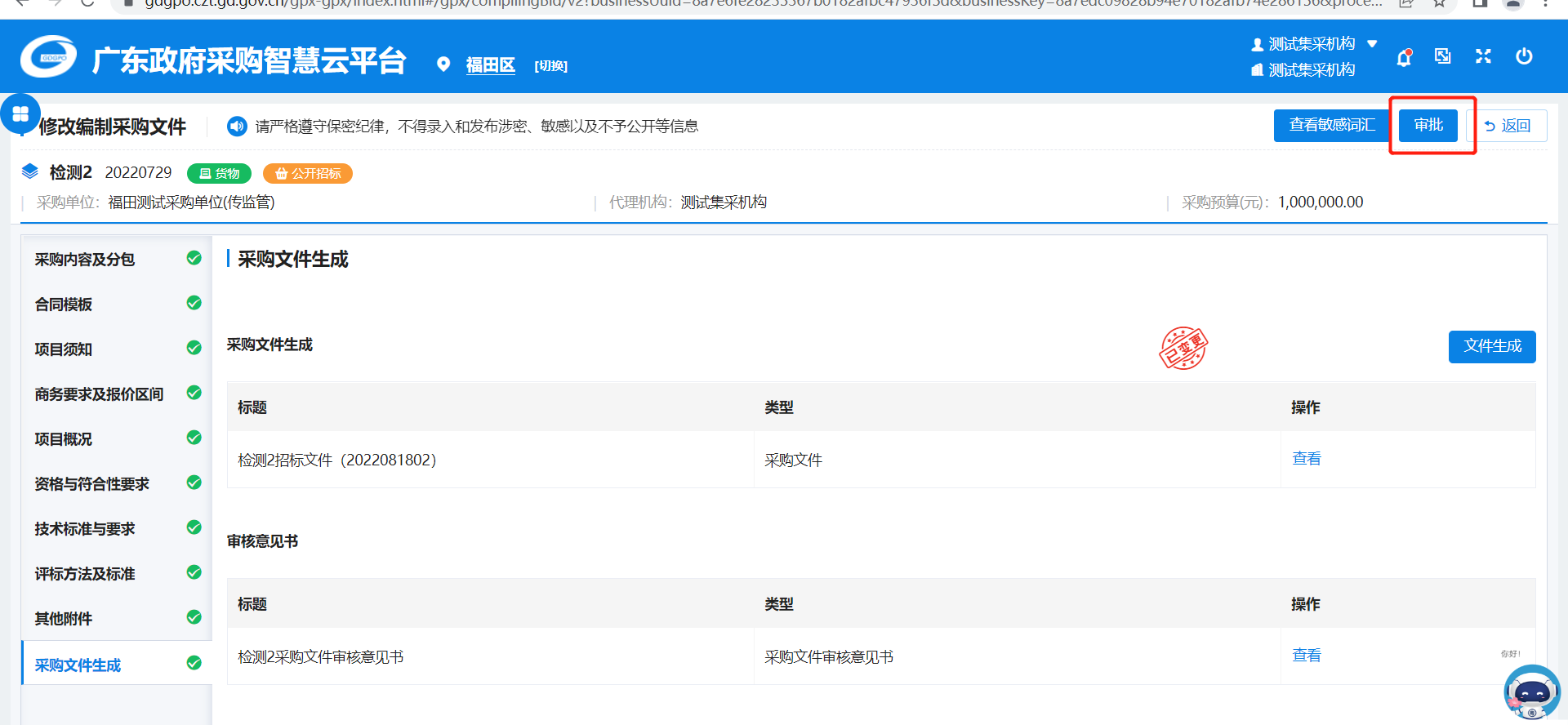
Task: Click the window switch icon beside bell
Action: [1443, 56]
